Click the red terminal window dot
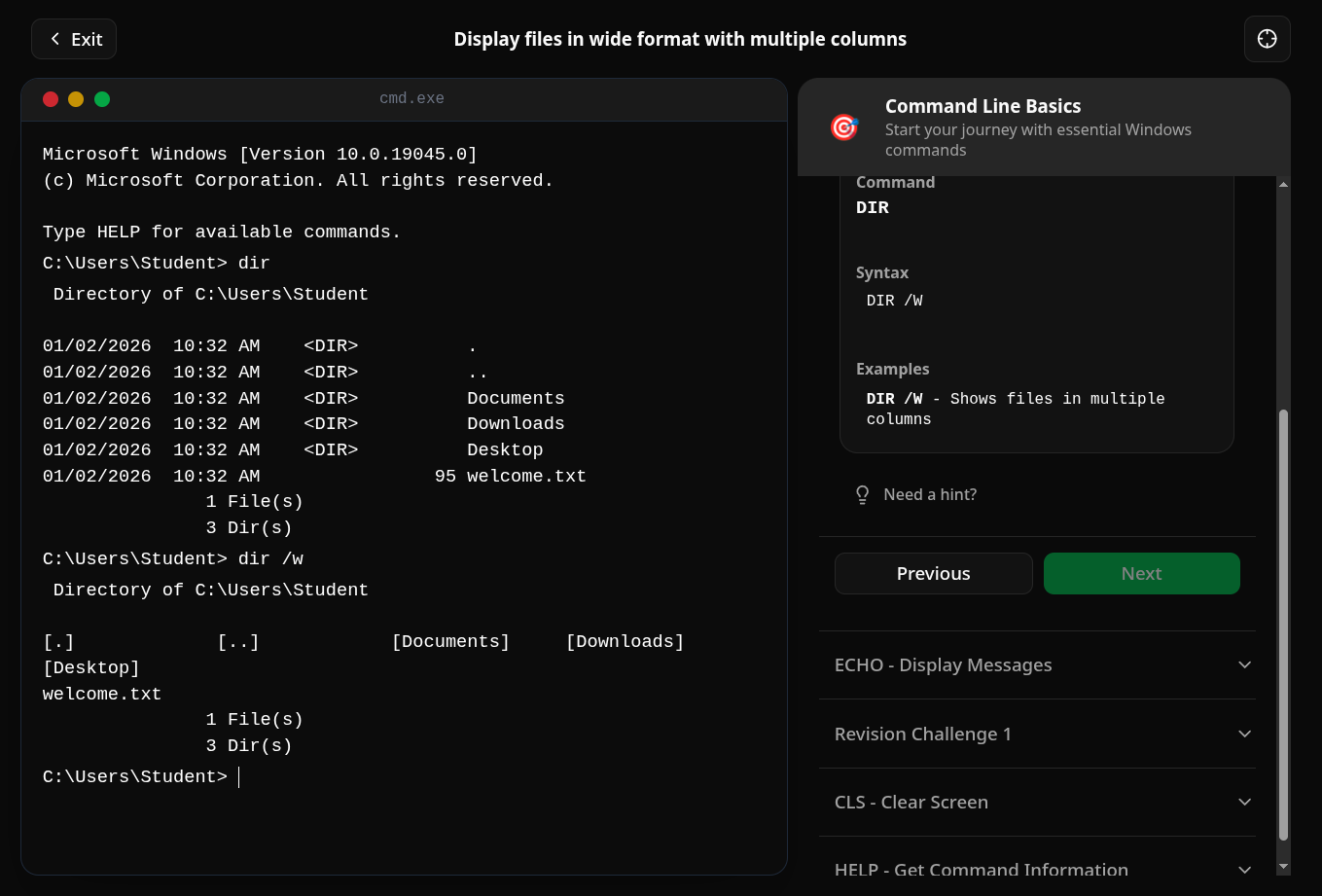The image size is (1322, 896). (x=51, y=99)
